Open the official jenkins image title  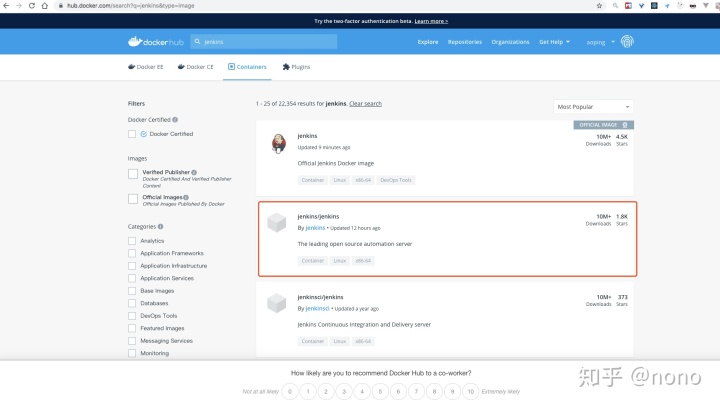click(307, 136)
